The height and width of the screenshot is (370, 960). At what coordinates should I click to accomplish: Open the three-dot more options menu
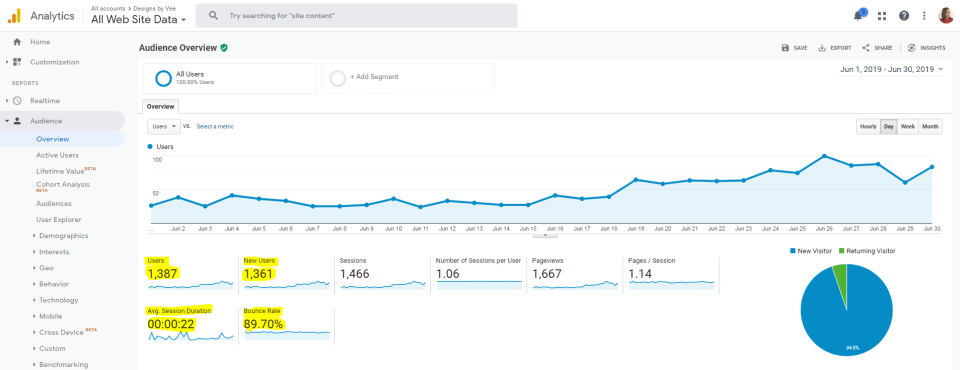[x=924, y=16]
